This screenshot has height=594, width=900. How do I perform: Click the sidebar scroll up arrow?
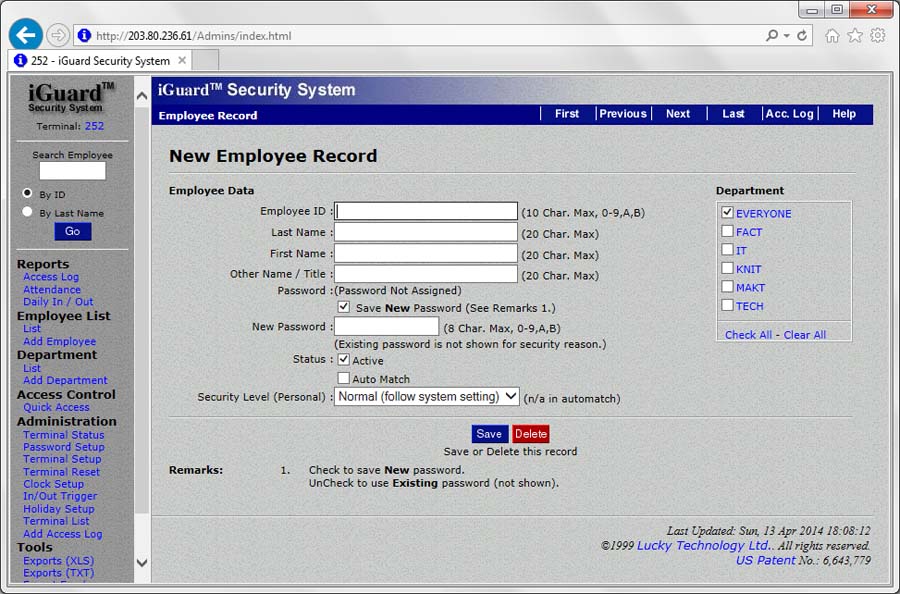[x=142, y=96]
